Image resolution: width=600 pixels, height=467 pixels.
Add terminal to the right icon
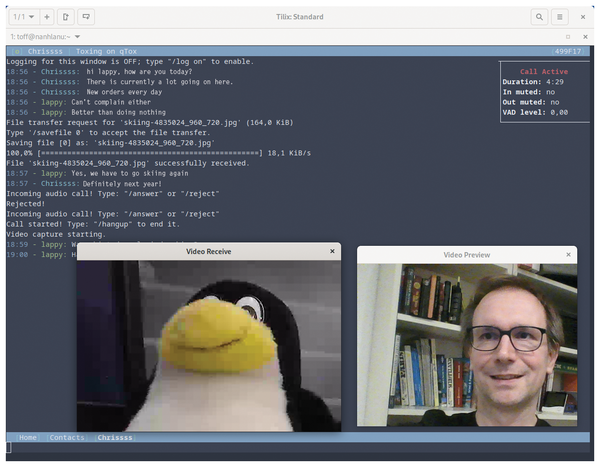click(x=65, y=17)
